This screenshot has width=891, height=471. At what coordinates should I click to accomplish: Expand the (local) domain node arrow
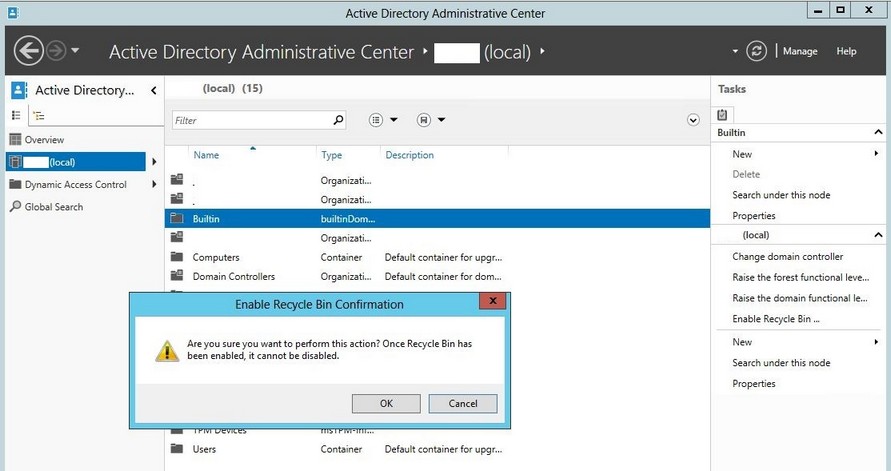[154, 162]
